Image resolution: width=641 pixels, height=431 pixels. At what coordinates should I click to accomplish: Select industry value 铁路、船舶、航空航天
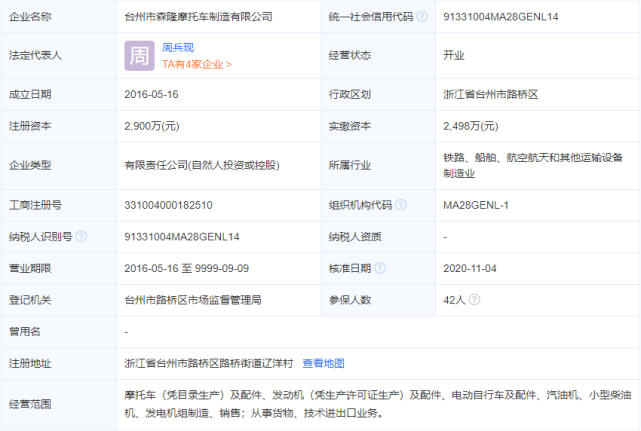click(x=533, y=165)
